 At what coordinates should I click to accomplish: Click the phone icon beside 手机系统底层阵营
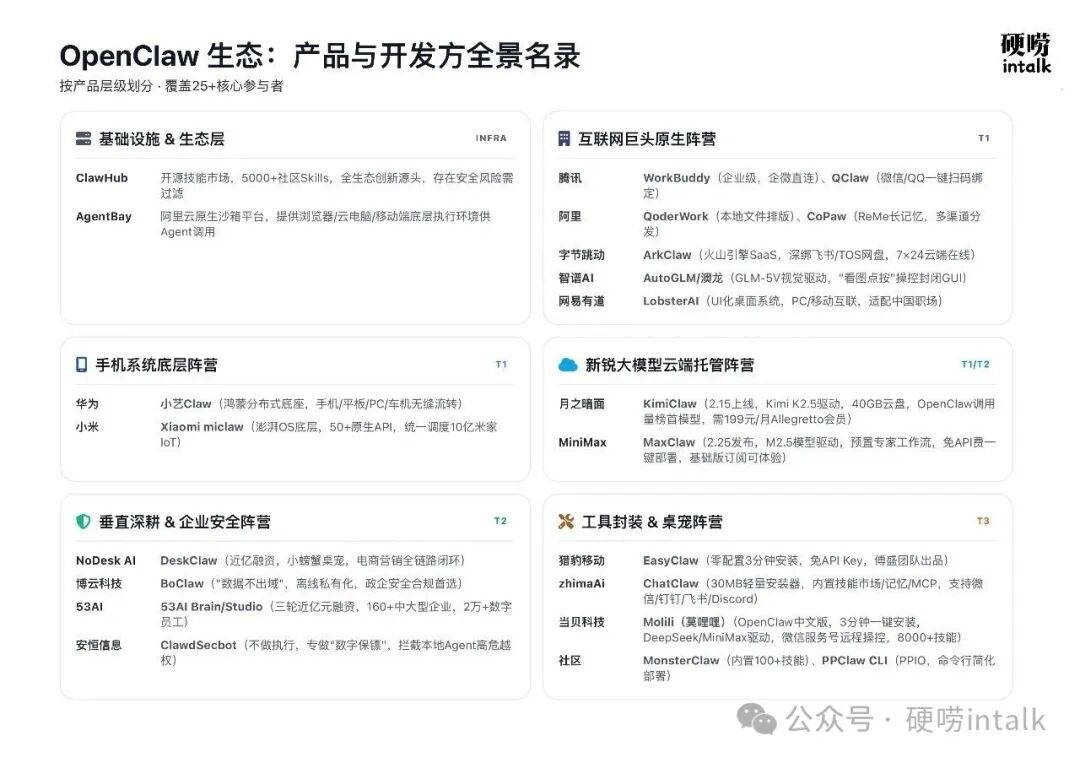pyautogui.click(x=81, y=364)
